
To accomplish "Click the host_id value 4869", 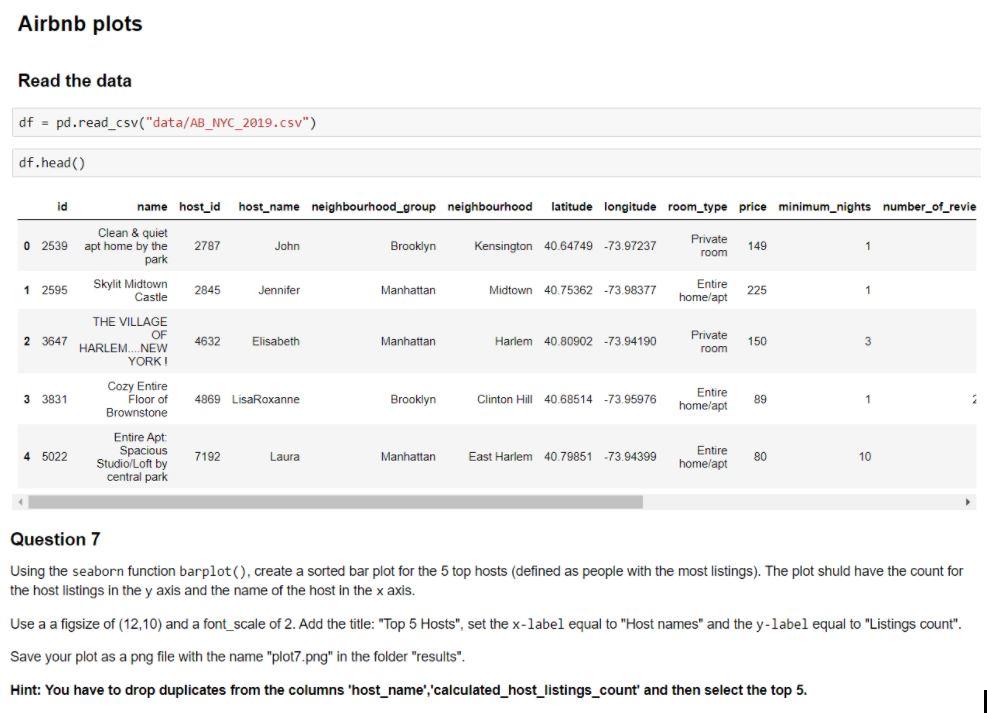I will (x=207, y=399).
